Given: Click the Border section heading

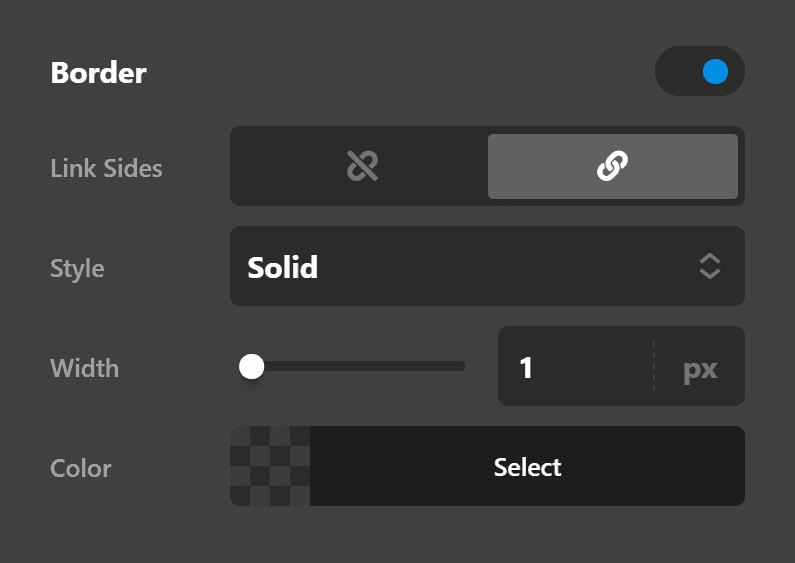Looking at the screenshot, I should click(98, 73).
